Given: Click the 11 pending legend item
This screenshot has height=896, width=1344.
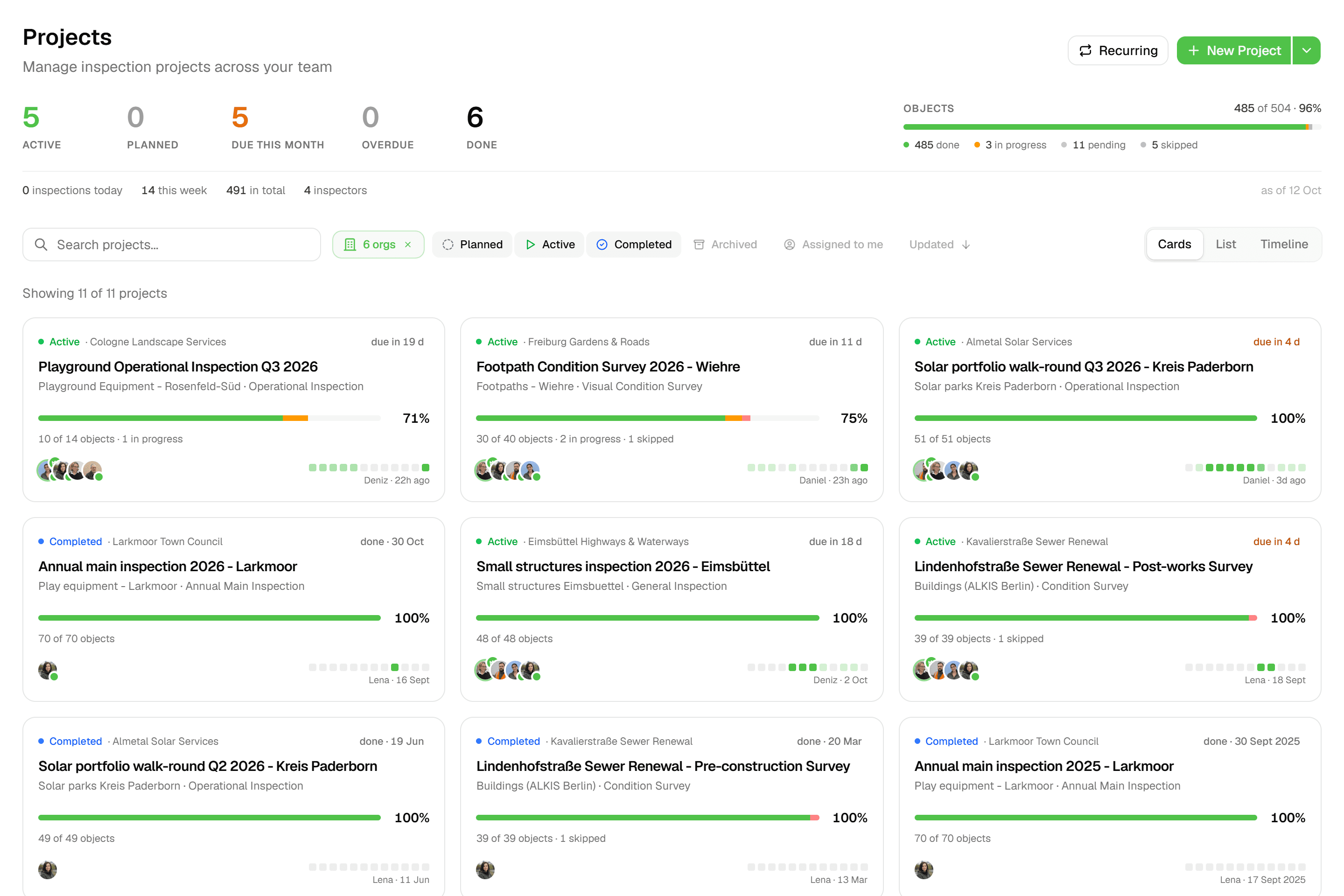Looking at the screenshot, I should (x=1093, y=145).
